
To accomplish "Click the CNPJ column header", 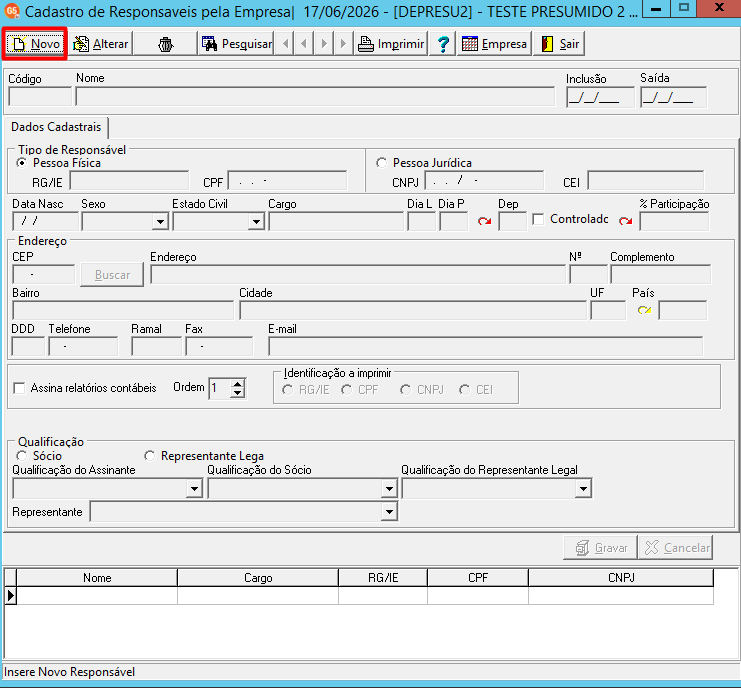I will (621, 578).
